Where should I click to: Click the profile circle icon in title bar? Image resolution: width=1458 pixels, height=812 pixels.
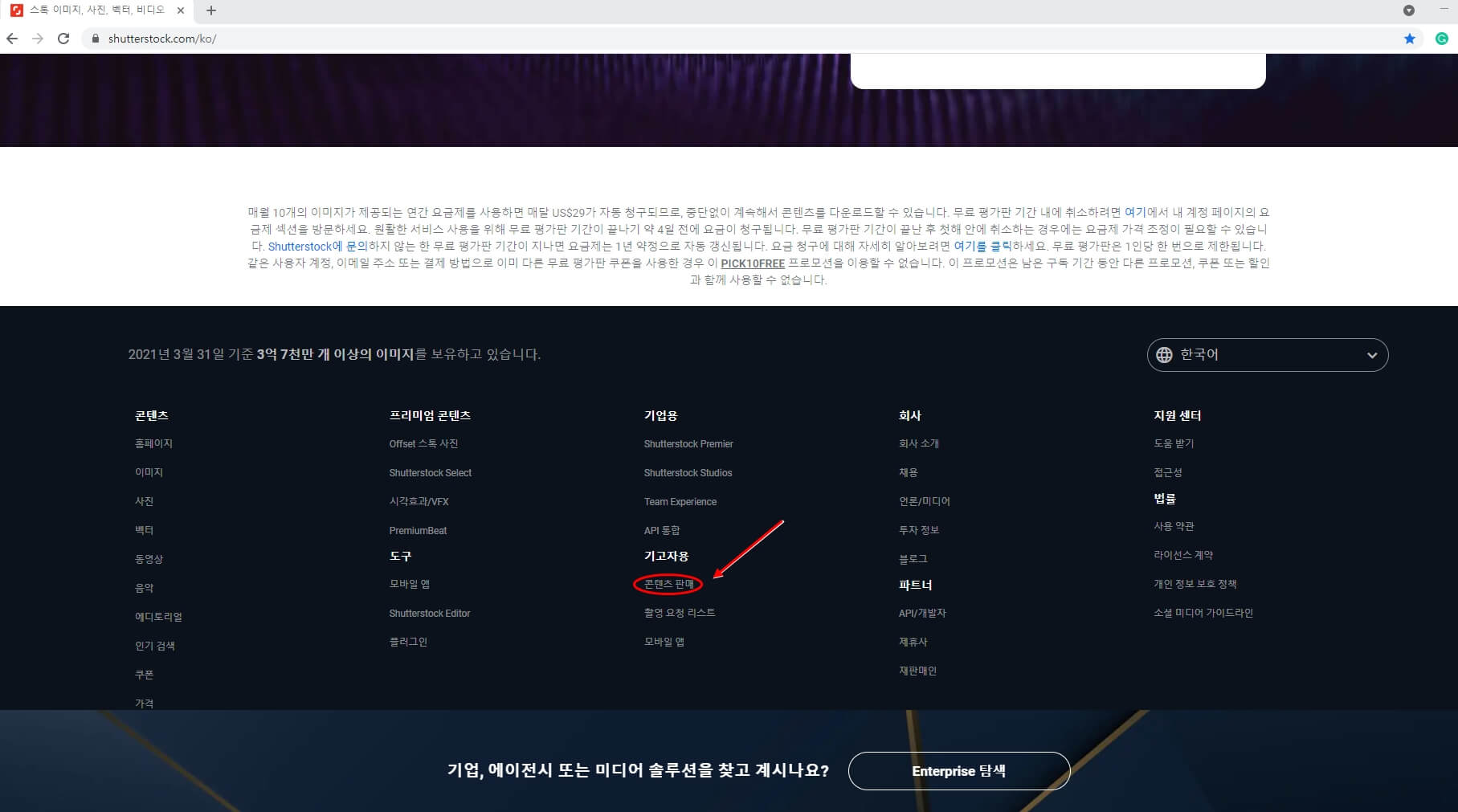1409,10
